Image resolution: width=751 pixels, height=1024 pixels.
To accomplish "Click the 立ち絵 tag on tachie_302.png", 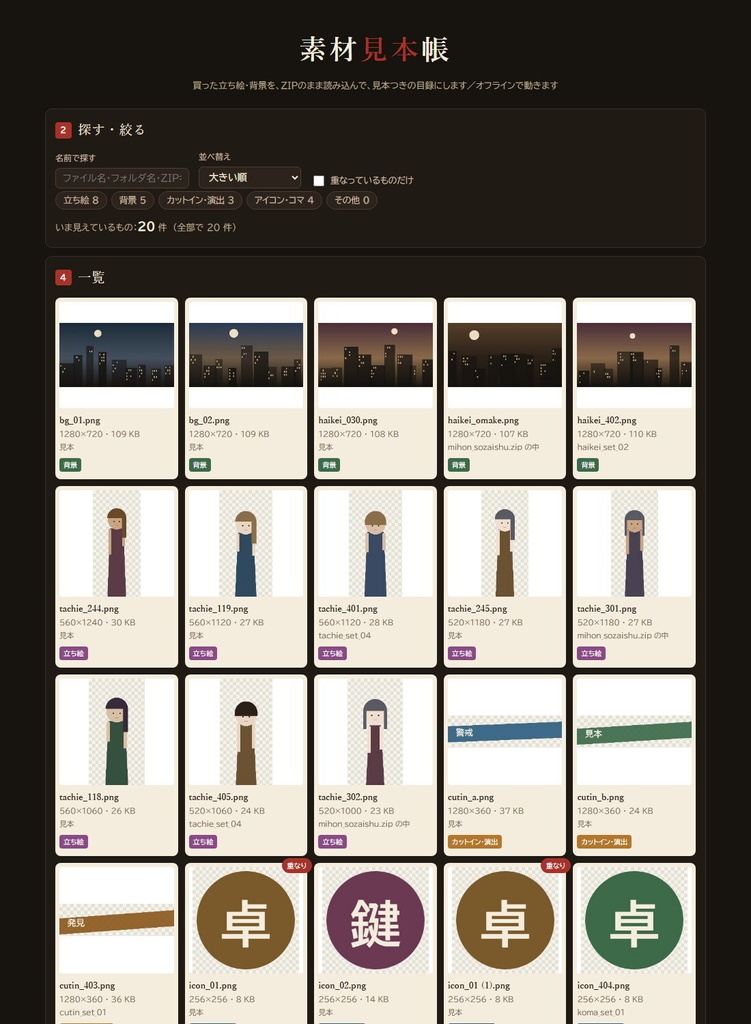I will [332, 842].
